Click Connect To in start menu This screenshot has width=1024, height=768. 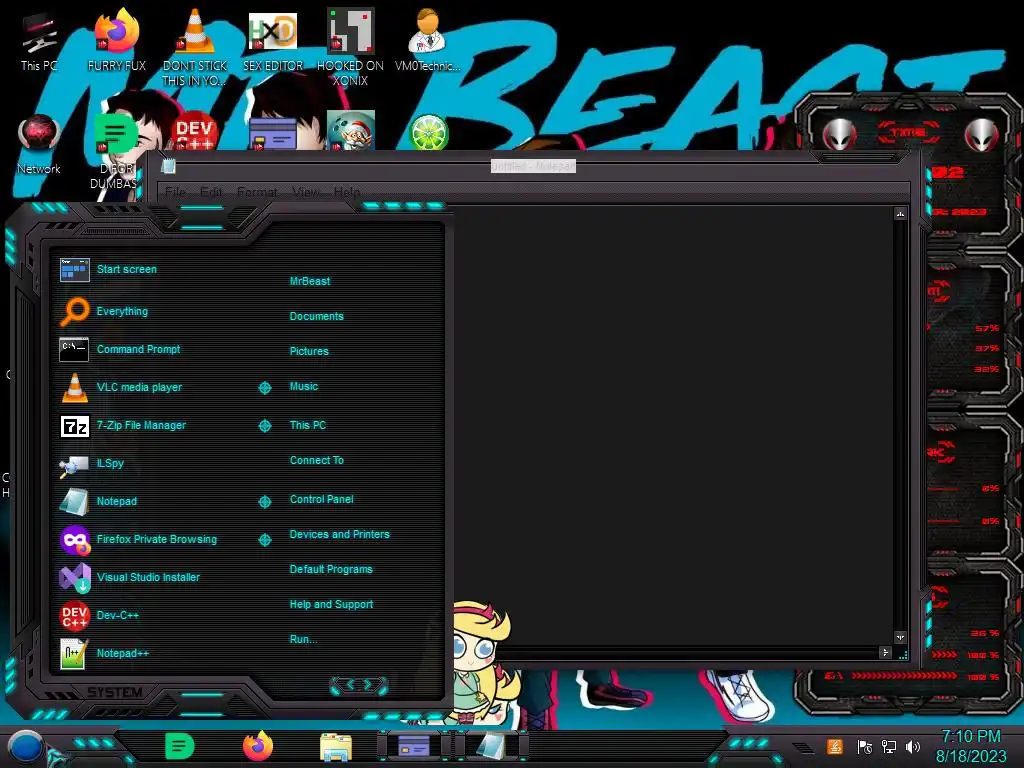[x=317, y=460]
